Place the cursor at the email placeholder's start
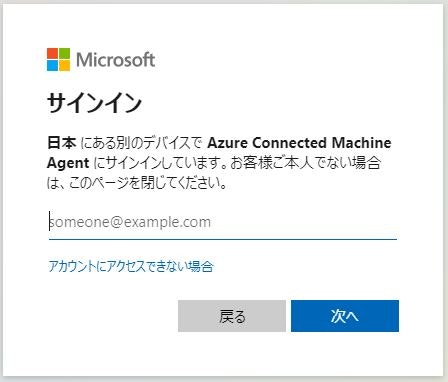Viewport: 448px width, 382px height. 50,222
